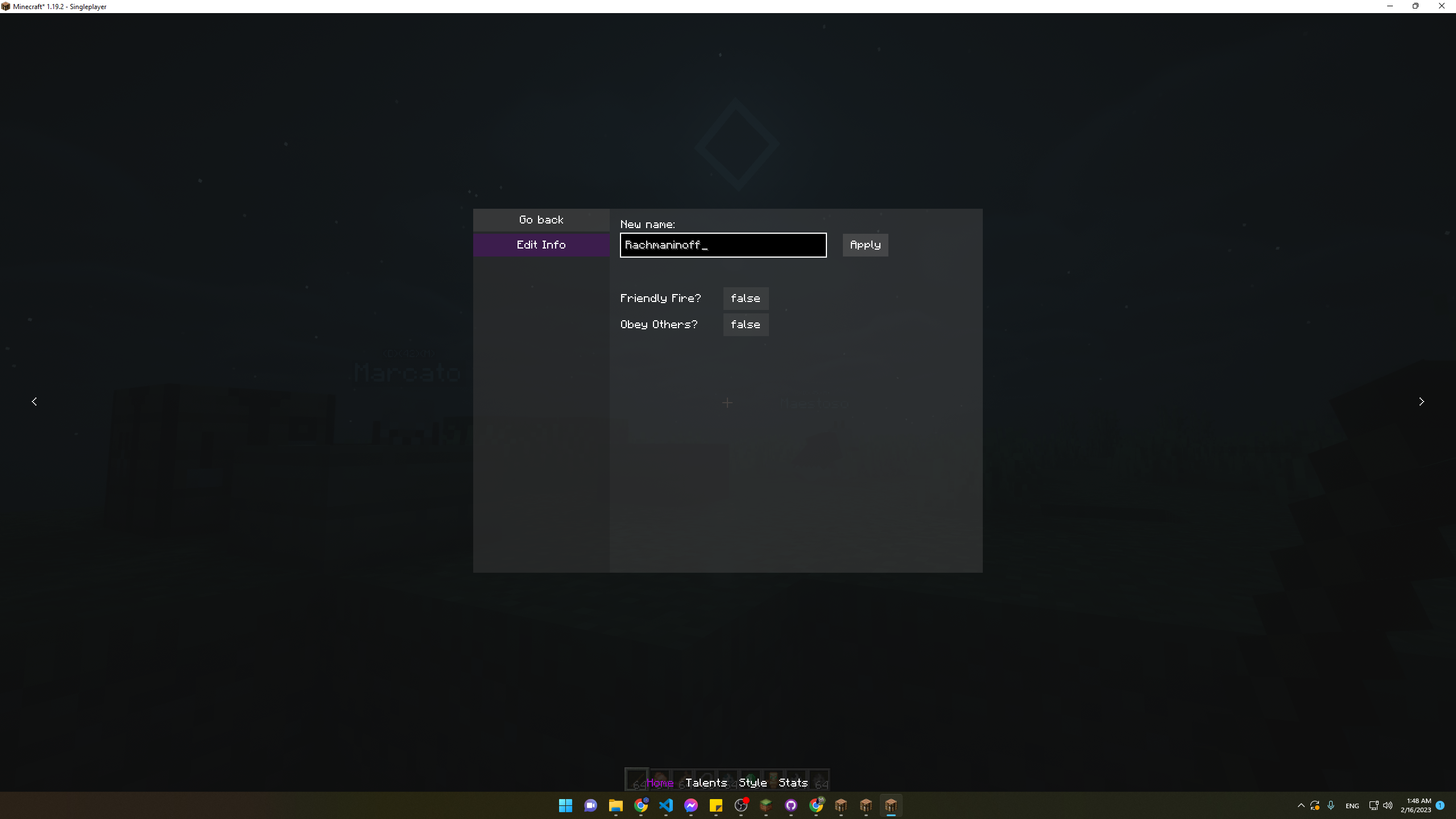Switch to the Talents tab

coord(706,783)
